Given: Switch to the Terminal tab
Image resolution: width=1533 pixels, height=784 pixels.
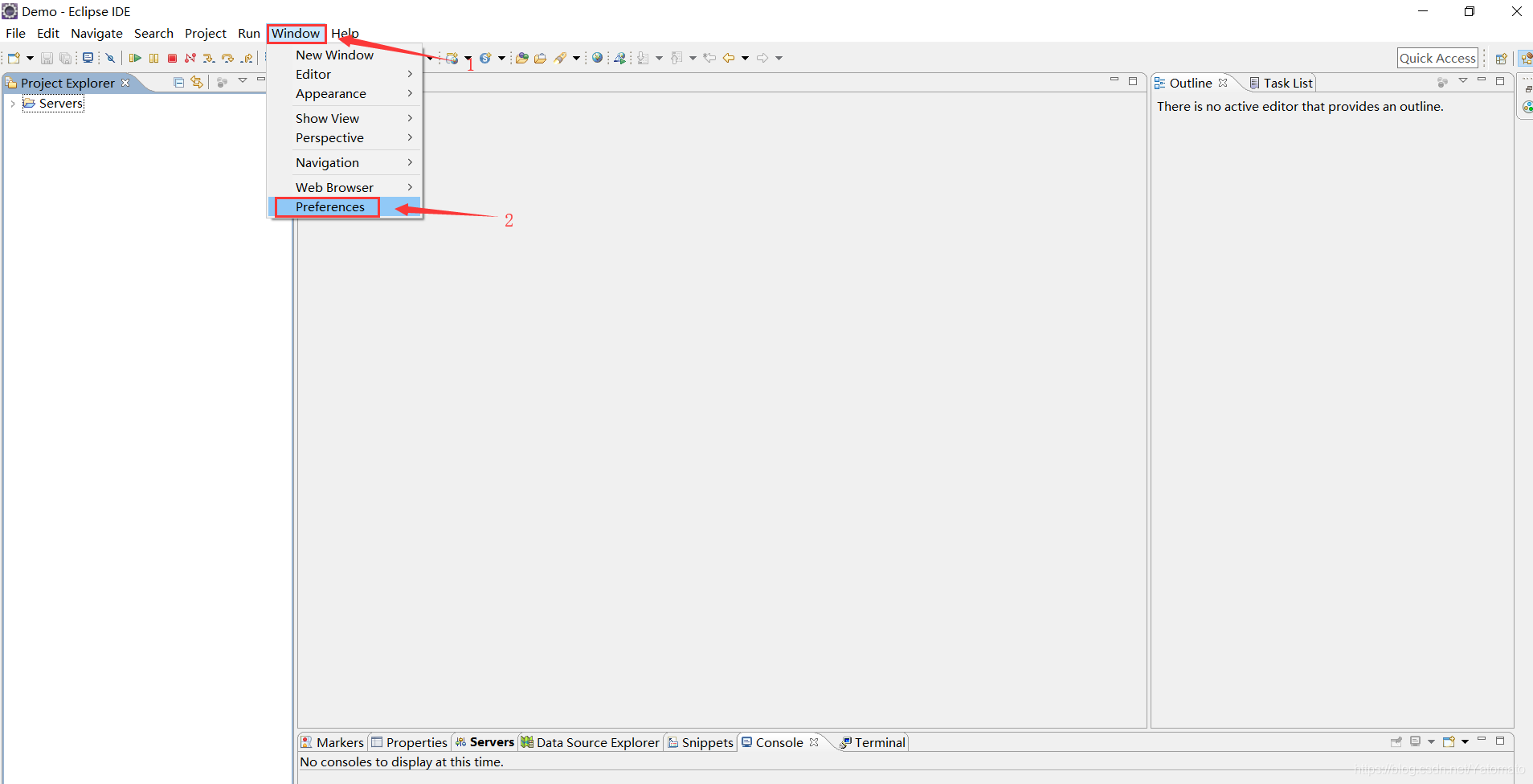Looking at the screenshot, I should 873,742.
